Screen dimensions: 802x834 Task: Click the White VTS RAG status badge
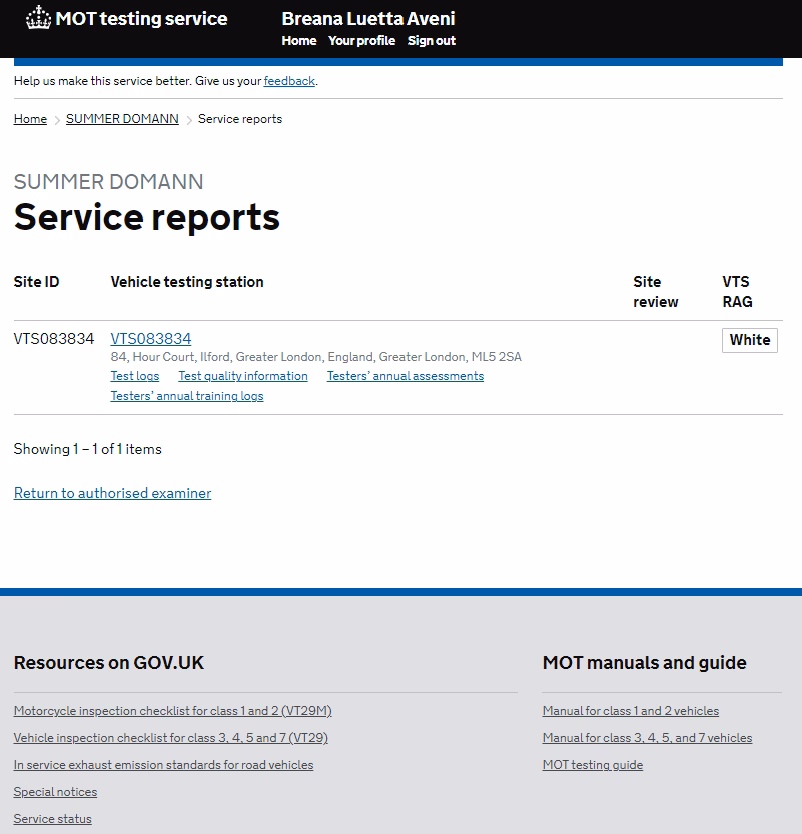tap(749, 339)
